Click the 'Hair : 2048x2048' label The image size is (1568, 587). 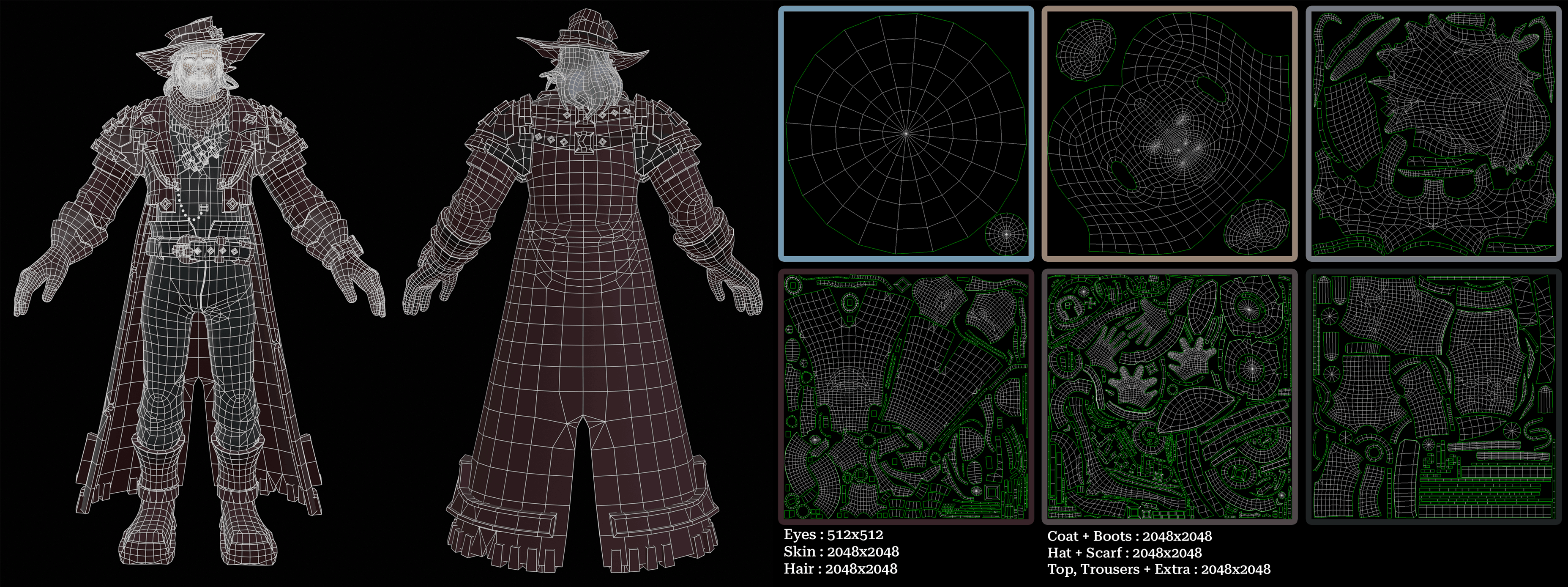pos(841,569)
